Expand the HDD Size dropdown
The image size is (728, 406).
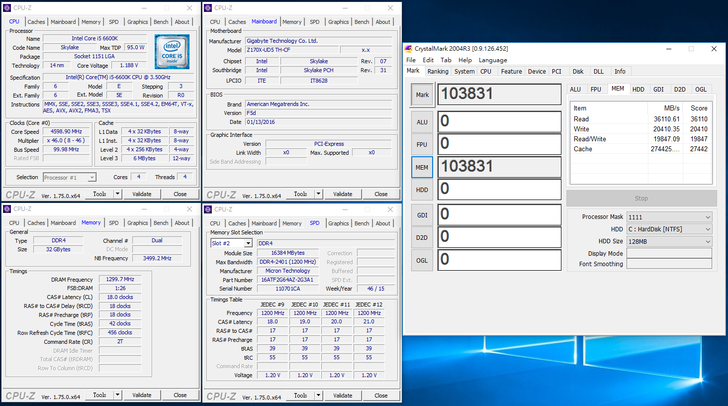tap(667, 241)
